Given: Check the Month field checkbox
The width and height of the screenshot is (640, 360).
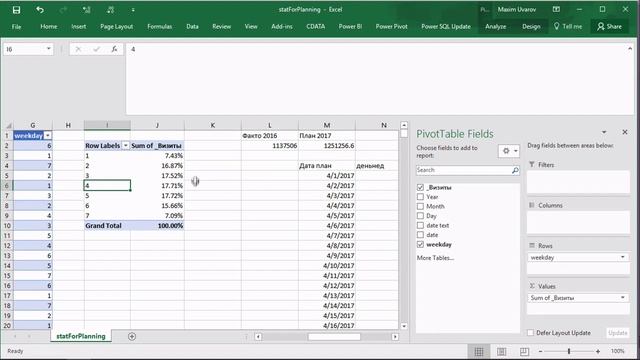Looking at the screenshot, I should 420,206.
